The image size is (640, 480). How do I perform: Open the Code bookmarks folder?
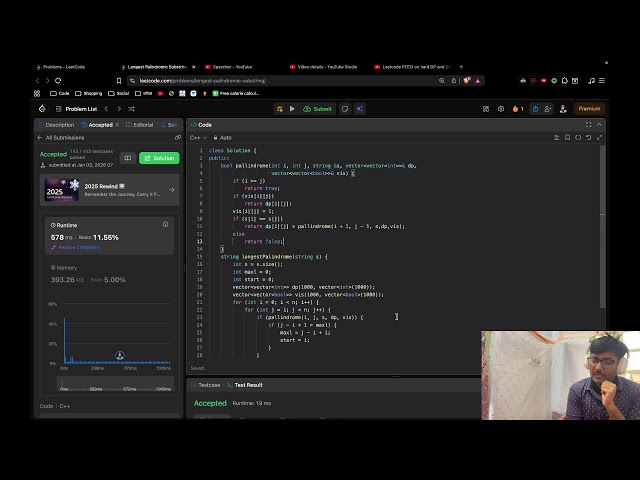point(60,93)
